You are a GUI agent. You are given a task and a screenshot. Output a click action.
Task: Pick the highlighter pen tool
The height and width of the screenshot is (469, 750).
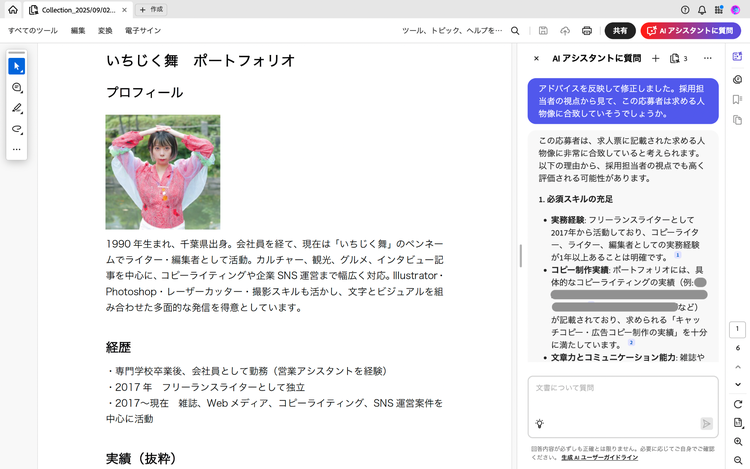[17, 108]
